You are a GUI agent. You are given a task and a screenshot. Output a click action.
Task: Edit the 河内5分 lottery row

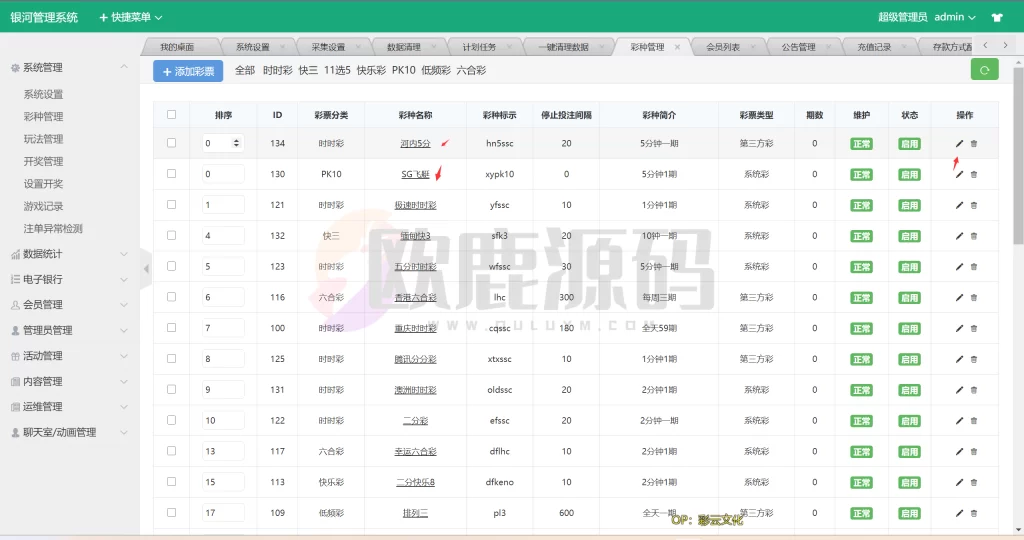[x=959, y=144]
